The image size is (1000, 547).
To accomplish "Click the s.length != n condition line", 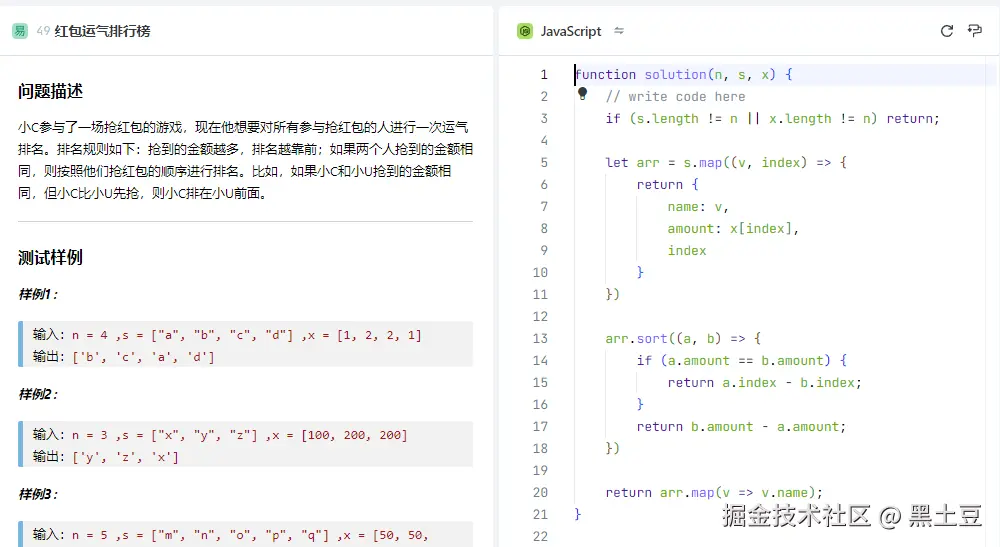I will pyautogui.click(x=772, y=119).
